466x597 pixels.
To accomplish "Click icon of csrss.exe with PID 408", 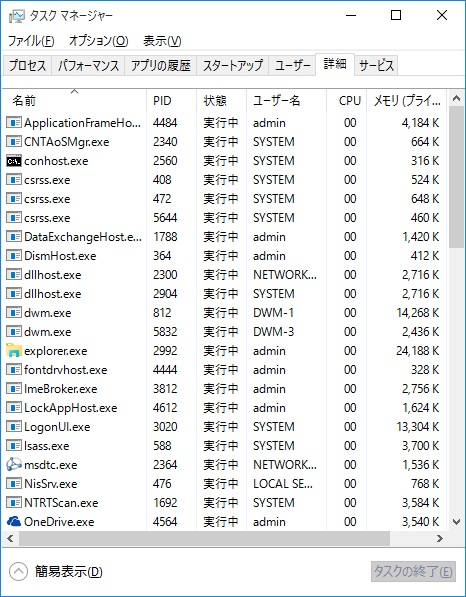I will coord(14,180).
